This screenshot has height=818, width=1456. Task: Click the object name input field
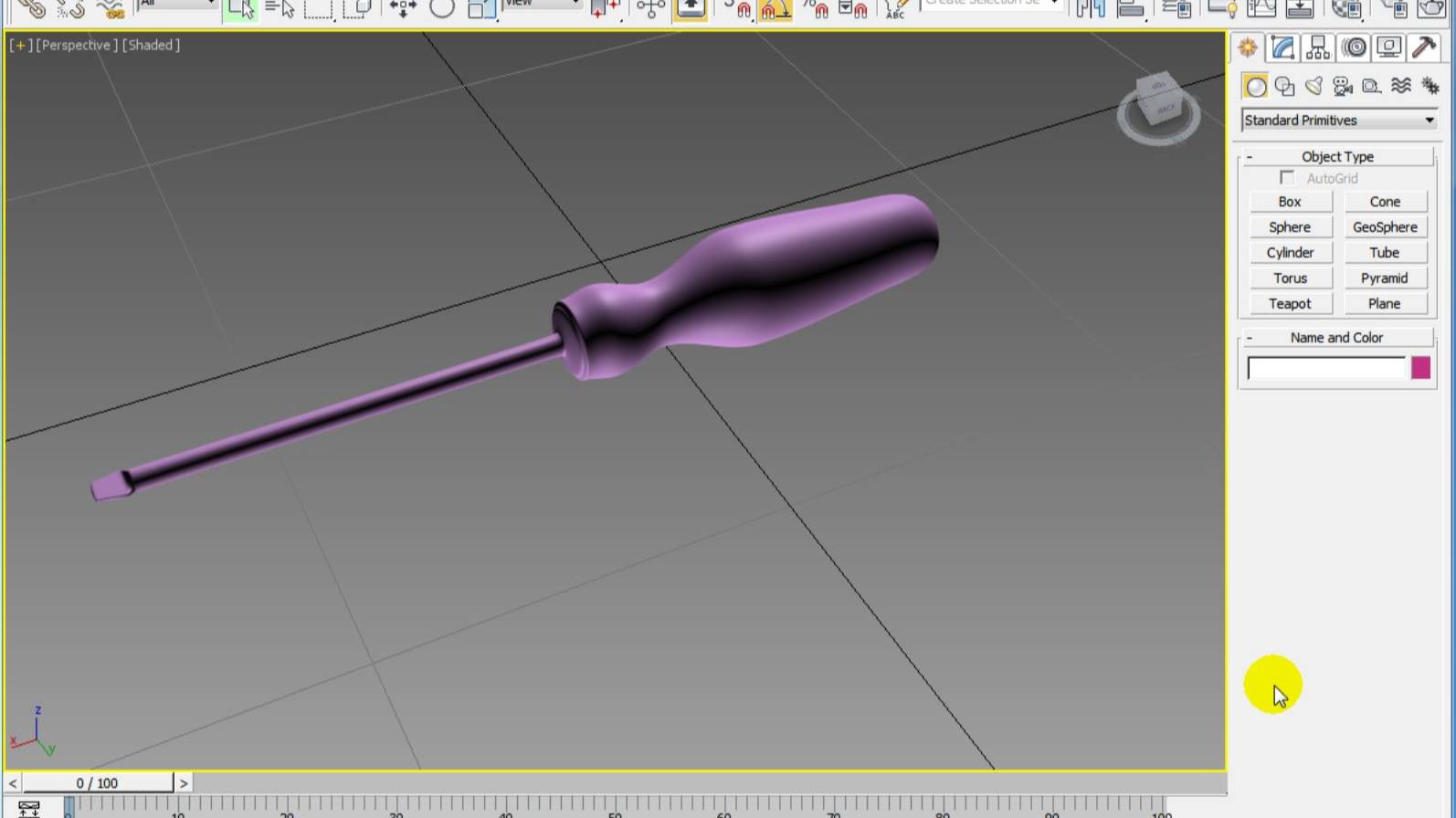pos(1326,368)
